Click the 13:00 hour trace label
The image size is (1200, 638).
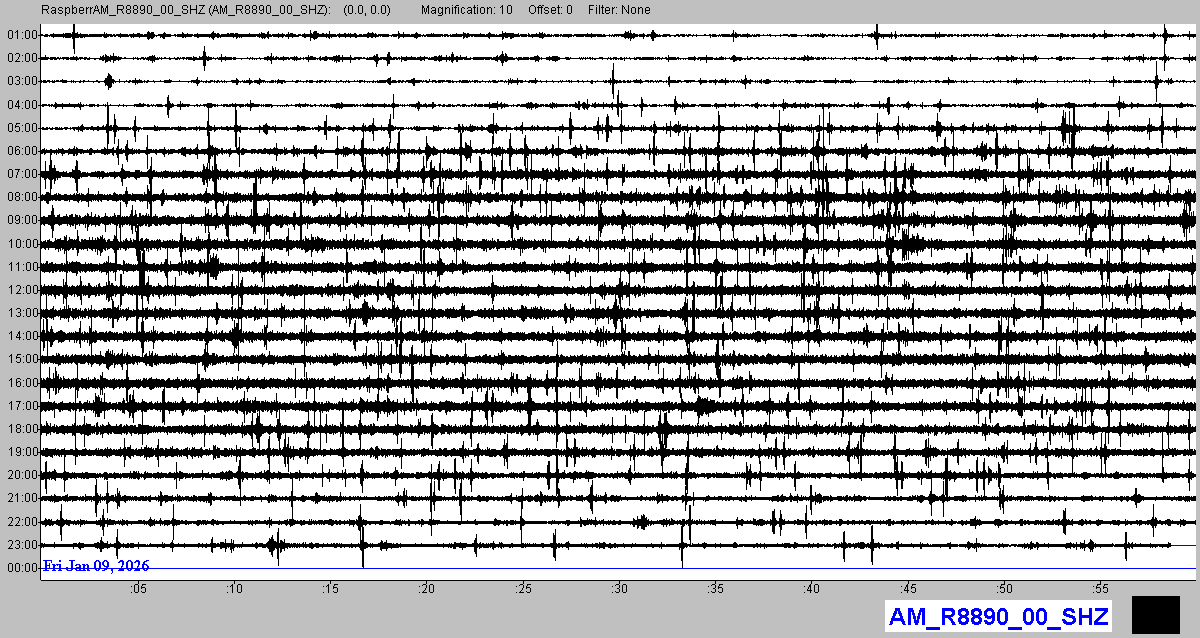click(x=21, y=313)
